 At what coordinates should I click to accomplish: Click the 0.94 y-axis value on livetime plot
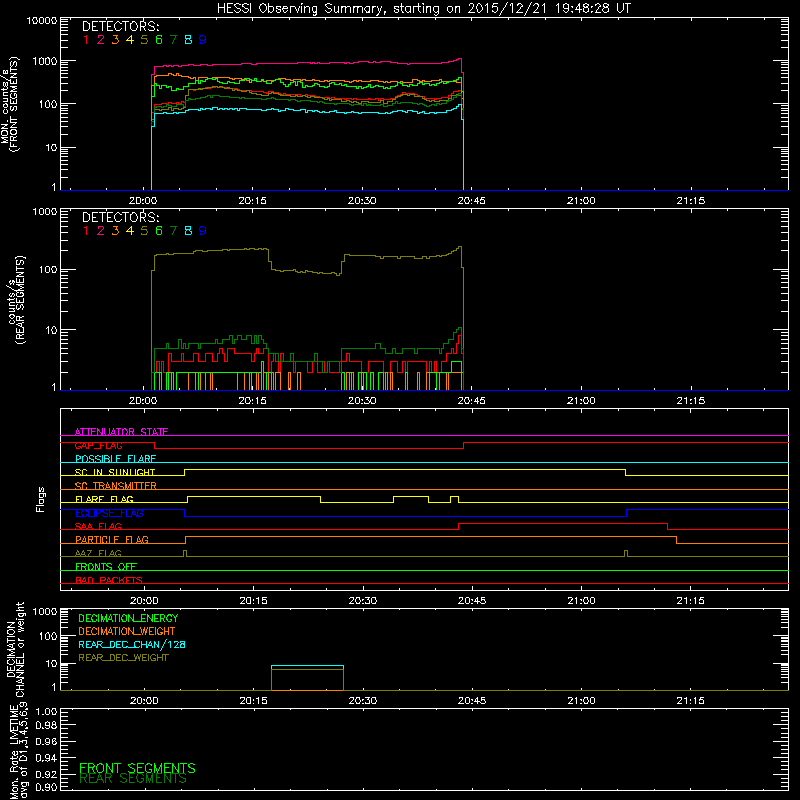click(x=46, y=758)
